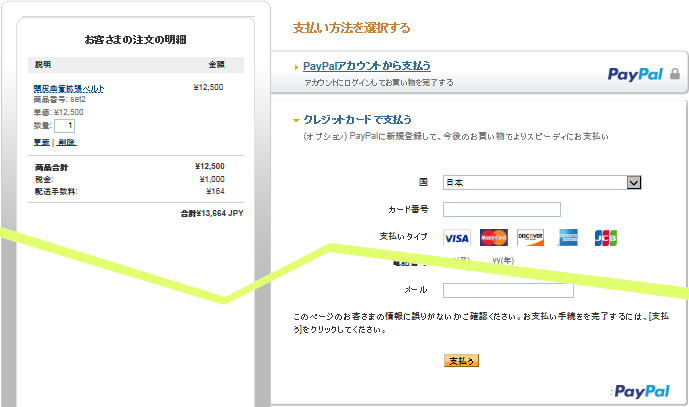The height and width of the screenshot is (407, 689).
Task: Select the VISA card icon
Action: [457, 238]
